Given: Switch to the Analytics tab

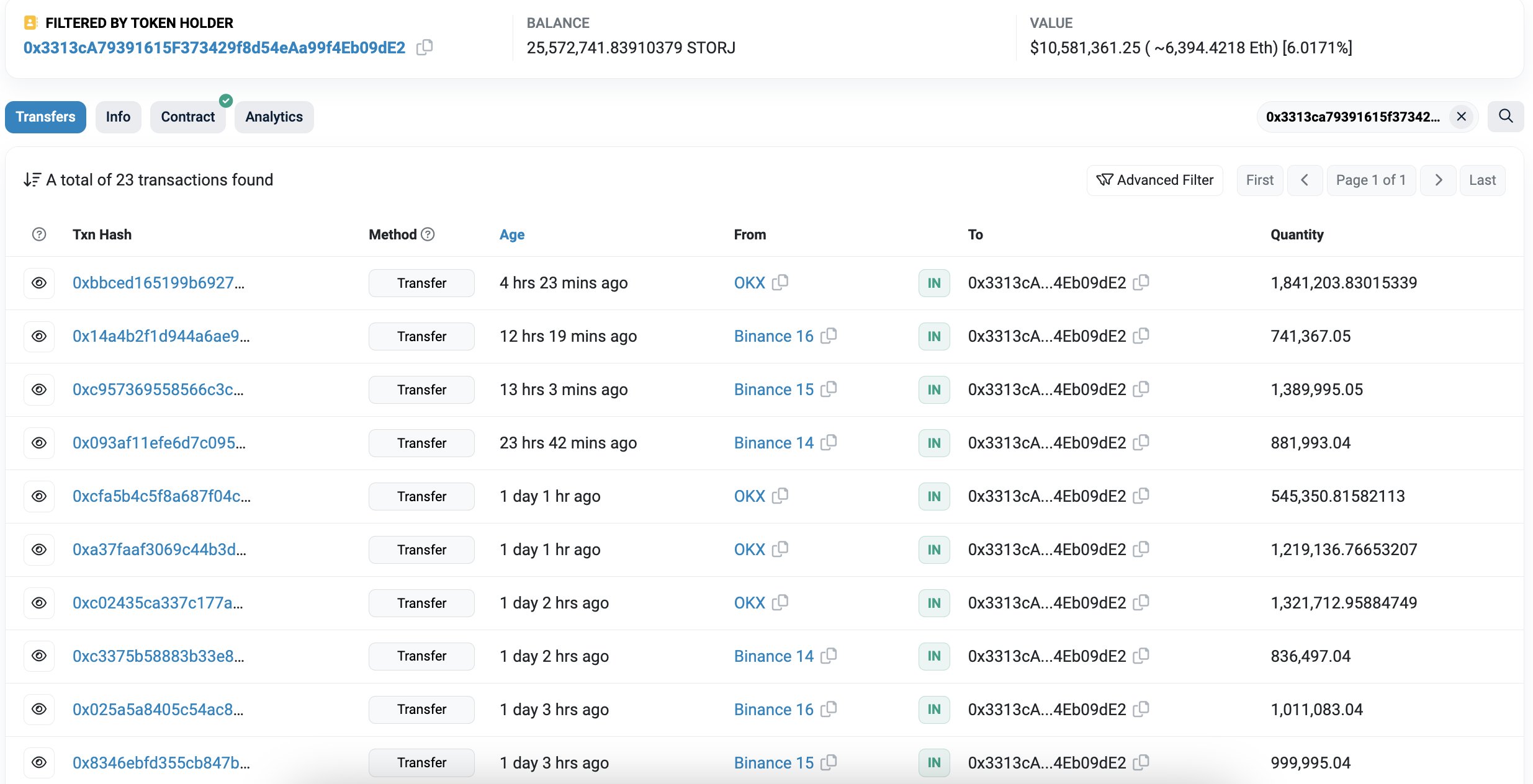Looking at the screenshot, I should coord(274,117).
